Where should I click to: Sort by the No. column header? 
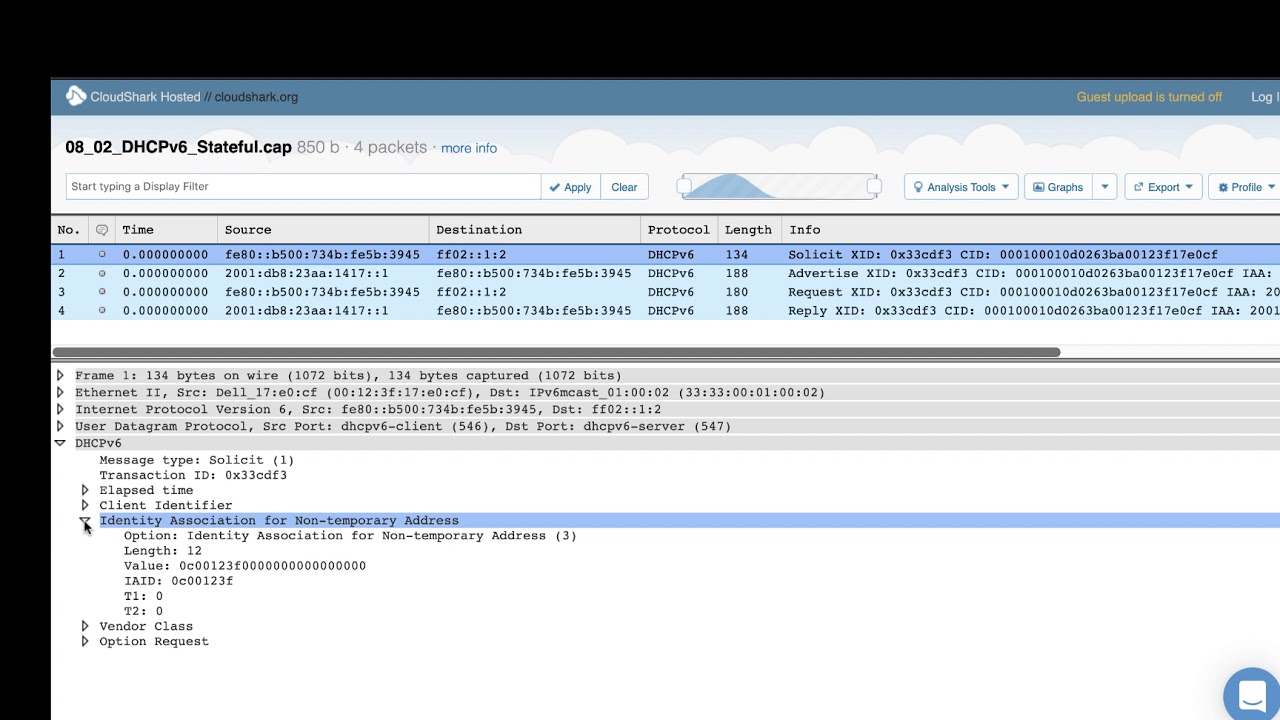click(68, 230)
